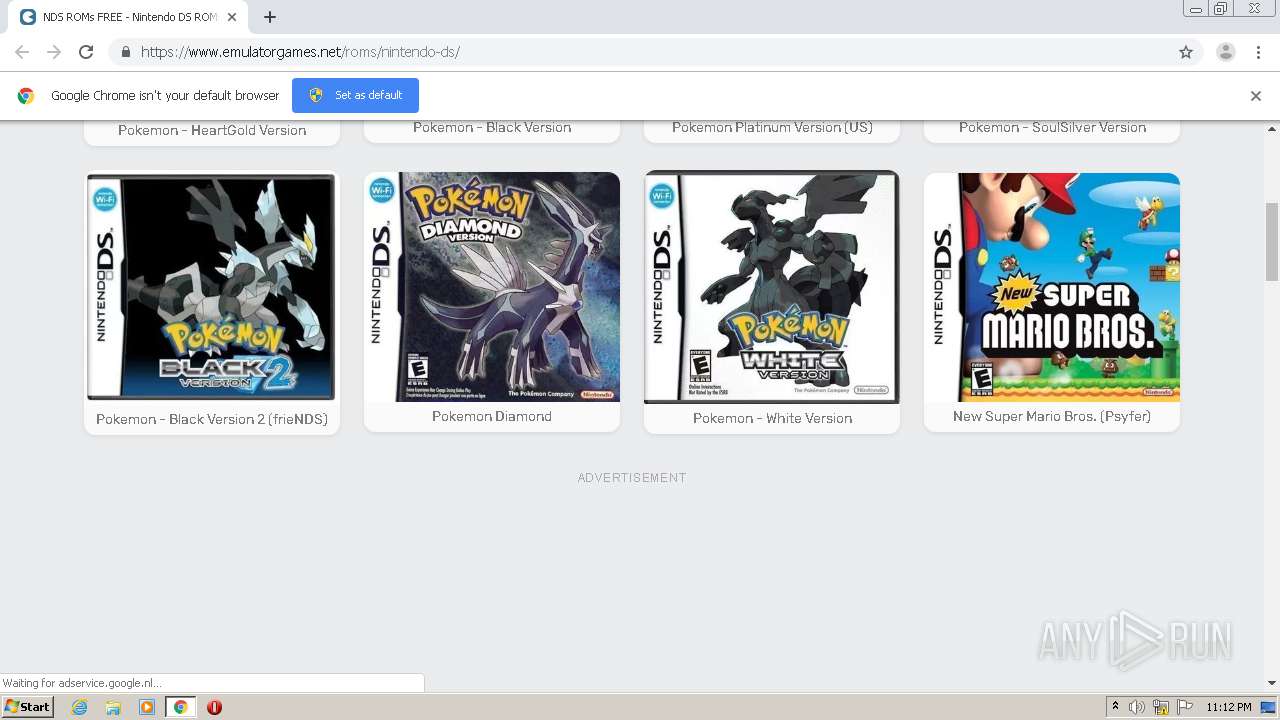Viewport: 1280px width, 720px height.
Task: Click Pokemon - Black Version title
Action: point(492,127)
